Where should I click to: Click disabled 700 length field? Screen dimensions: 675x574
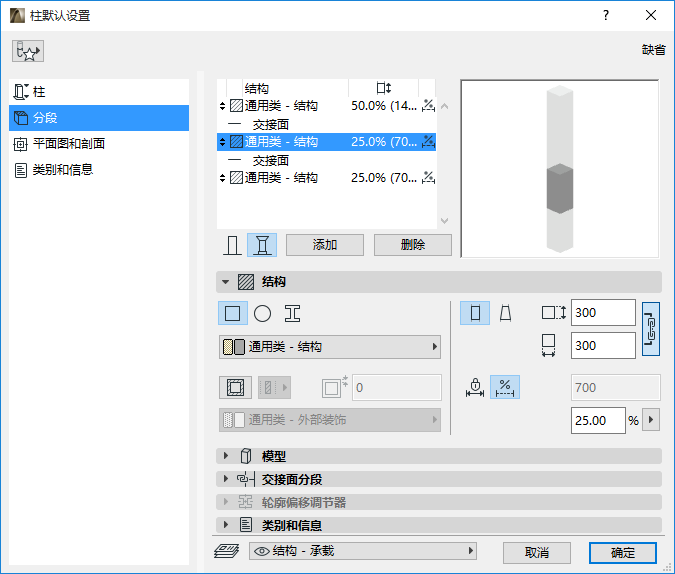pyautogui.click(x=616, y=388)
